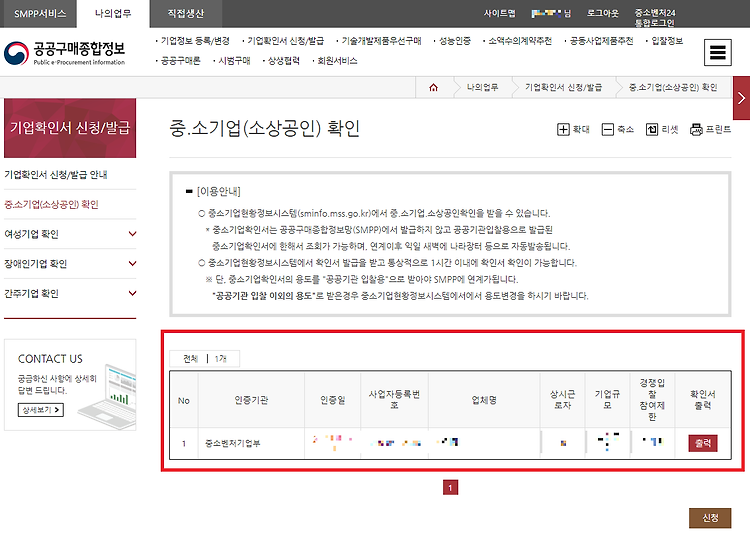Open 회원서비스 menu
The width and height of the screenshot is (750, 541).
337,61
